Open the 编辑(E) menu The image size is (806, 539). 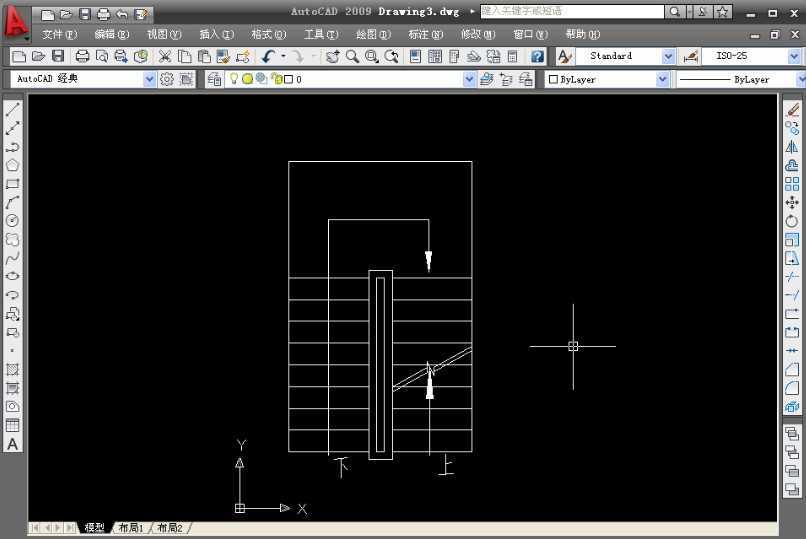tap(112, 34)
